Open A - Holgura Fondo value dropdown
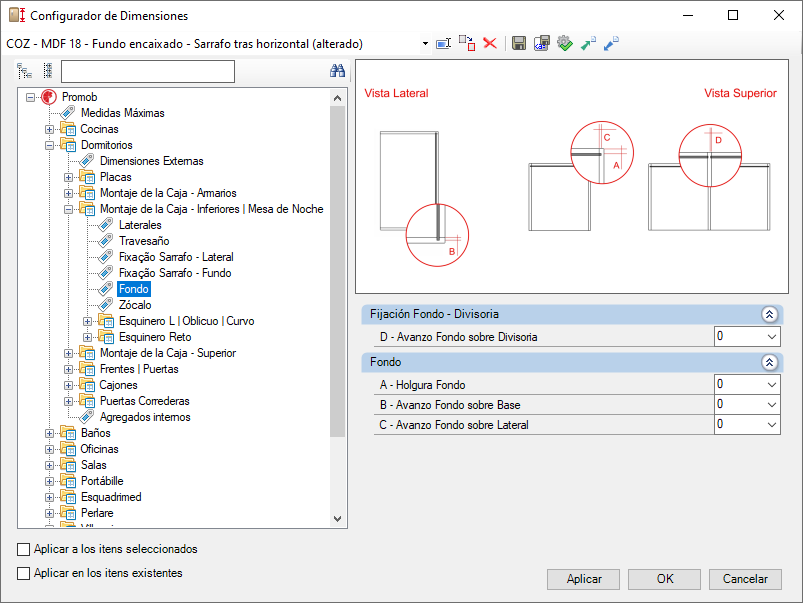The image size is (803, 603). (772, 385)
